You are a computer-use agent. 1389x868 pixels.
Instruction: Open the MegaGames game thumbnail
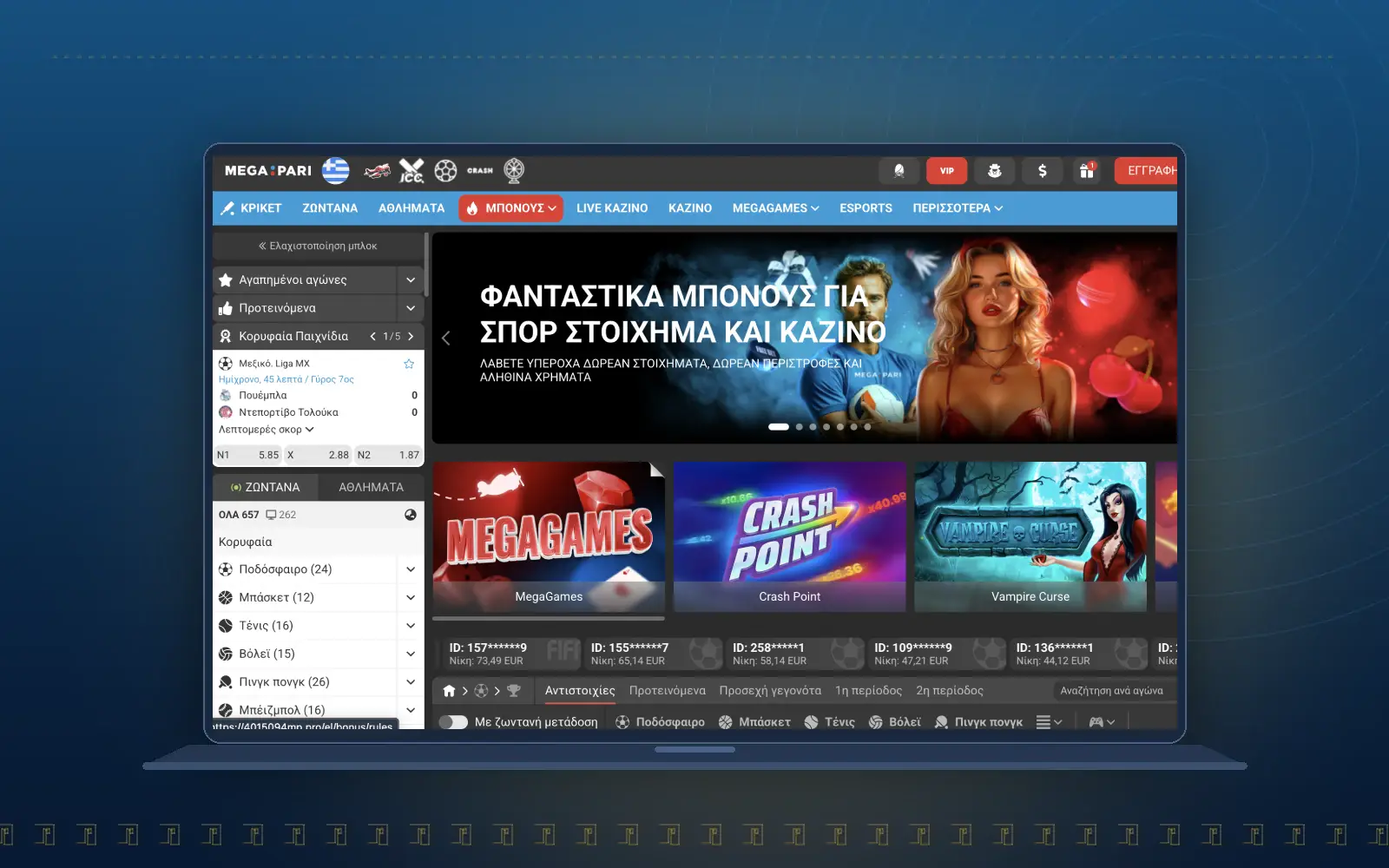coord(549,536)
